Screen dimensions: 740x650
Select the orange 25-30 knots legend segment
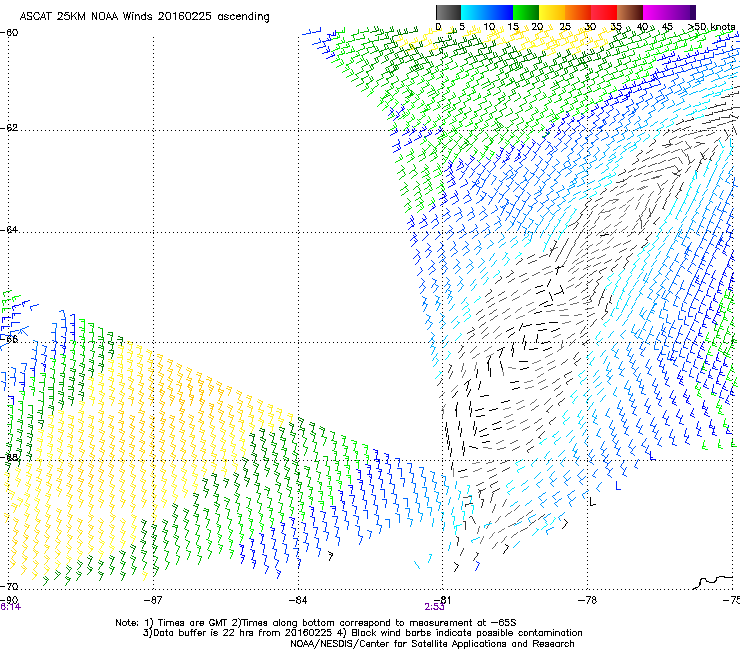(x=578, y=12)
